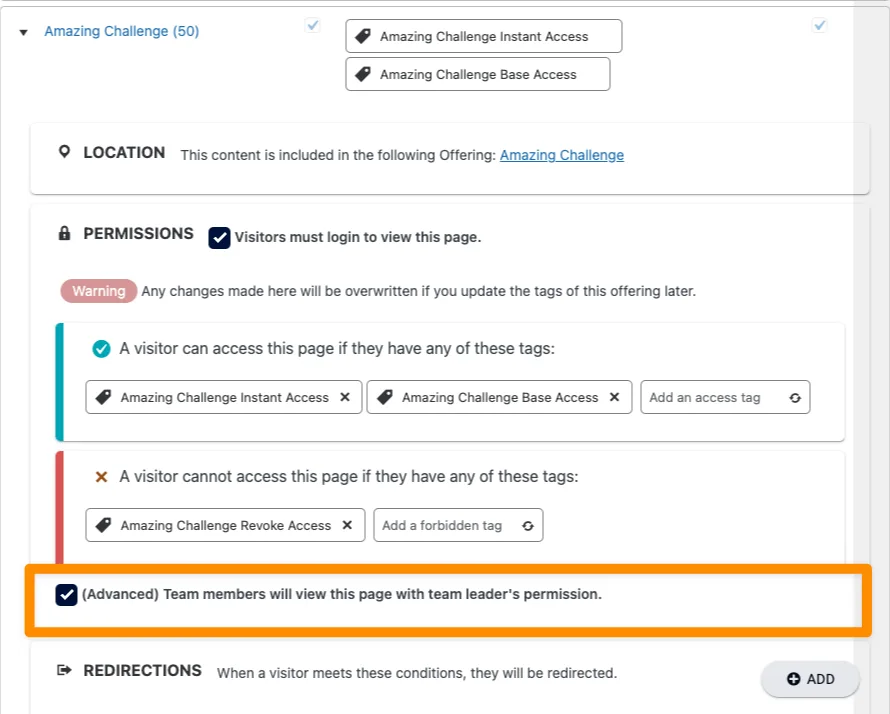Focus the Add a forbidden tag field
Image resolution: width=890 pixels, height=714 pixels.
pos(445,525)
